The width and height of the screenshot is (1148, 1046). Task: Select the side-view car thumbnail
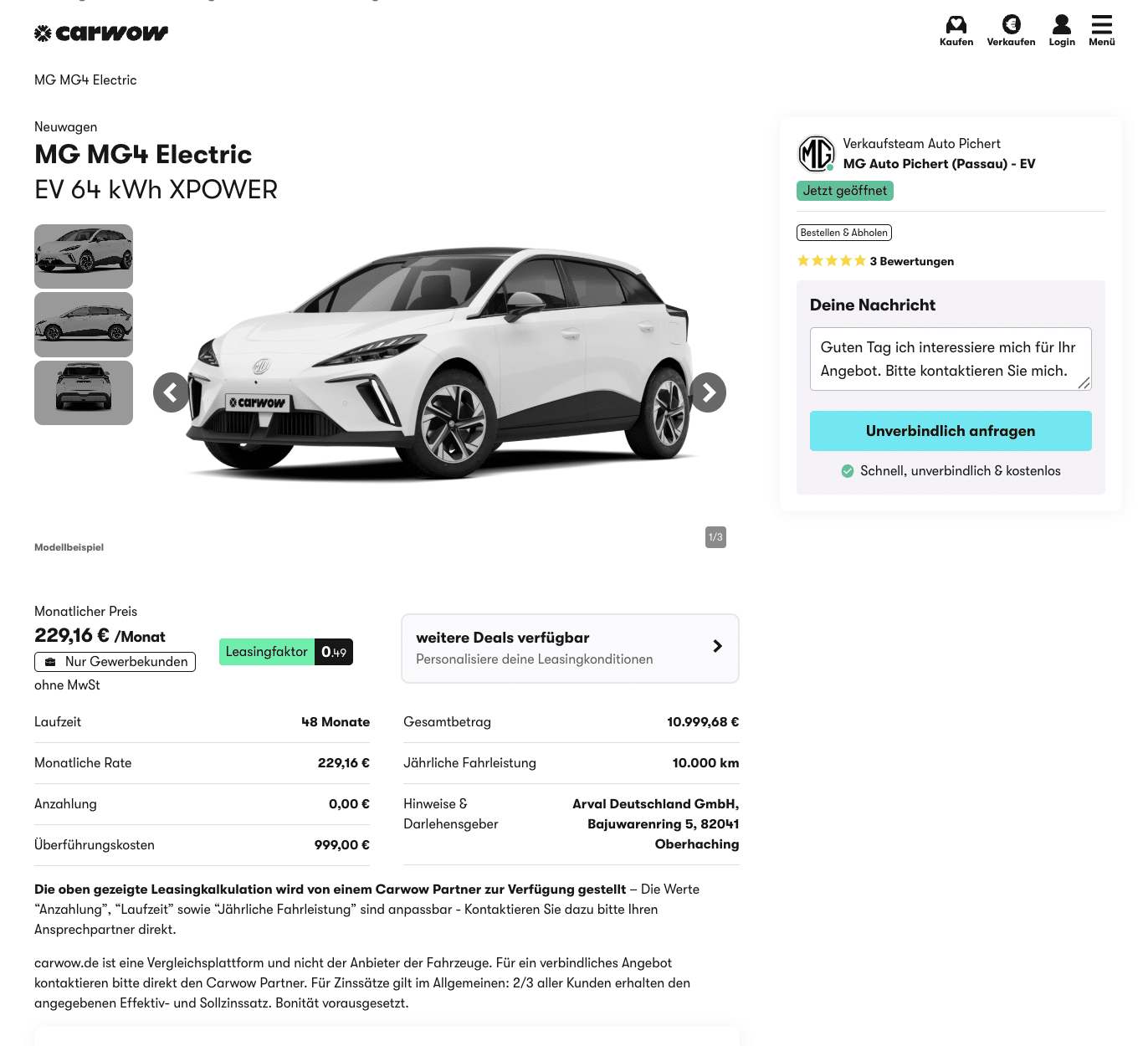(84, 325)
